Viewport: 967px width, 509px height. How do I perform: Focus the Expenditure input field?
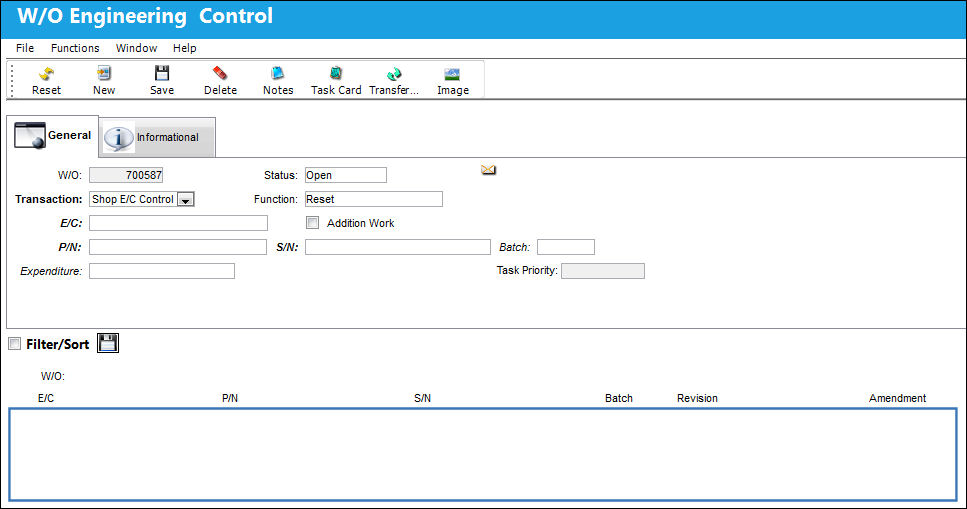click(162, 271)
